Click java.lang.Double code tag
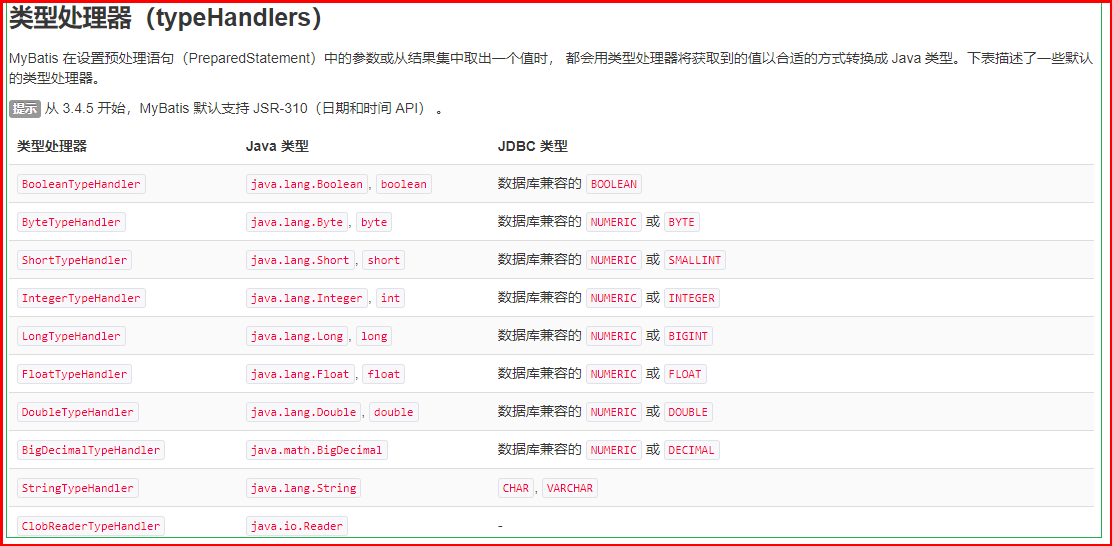The image size is (1112, 546). (x=304, y=412)
